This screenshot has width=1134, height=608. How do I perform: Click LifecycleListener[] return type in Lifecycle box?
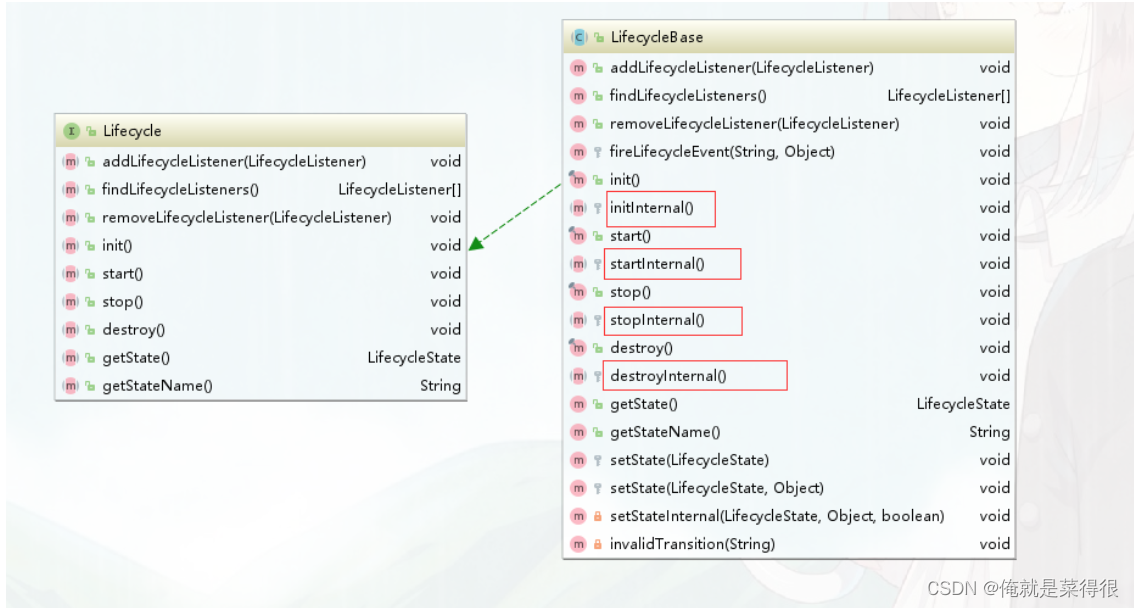point(400,189)
